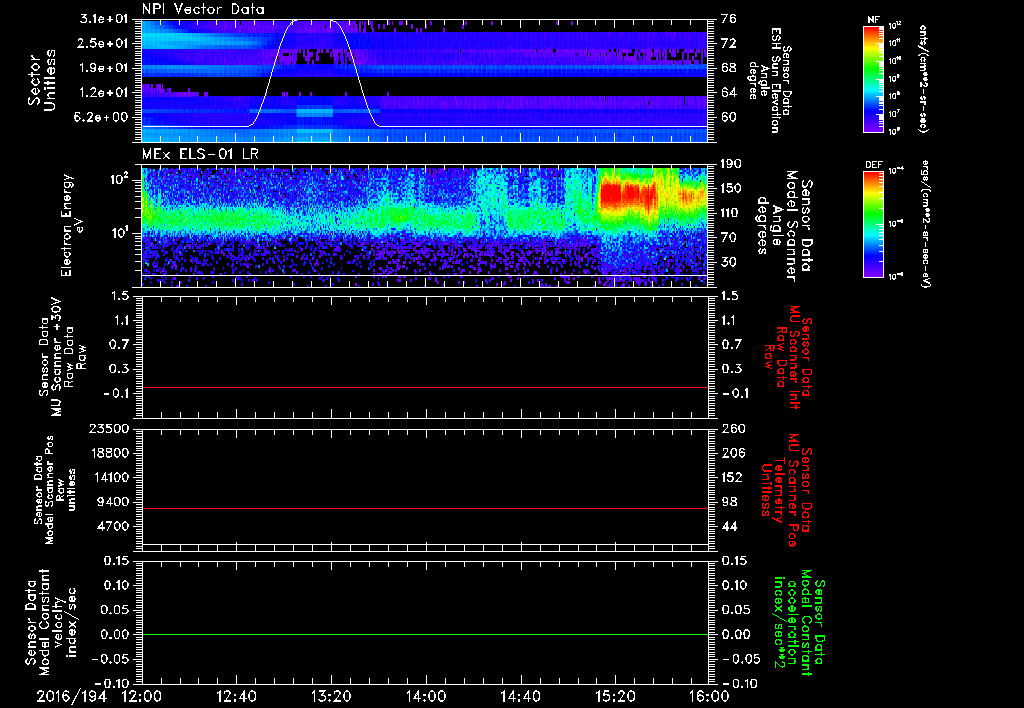
Task: Click the NF rainbow color bar
Action: tap(873, 78)
